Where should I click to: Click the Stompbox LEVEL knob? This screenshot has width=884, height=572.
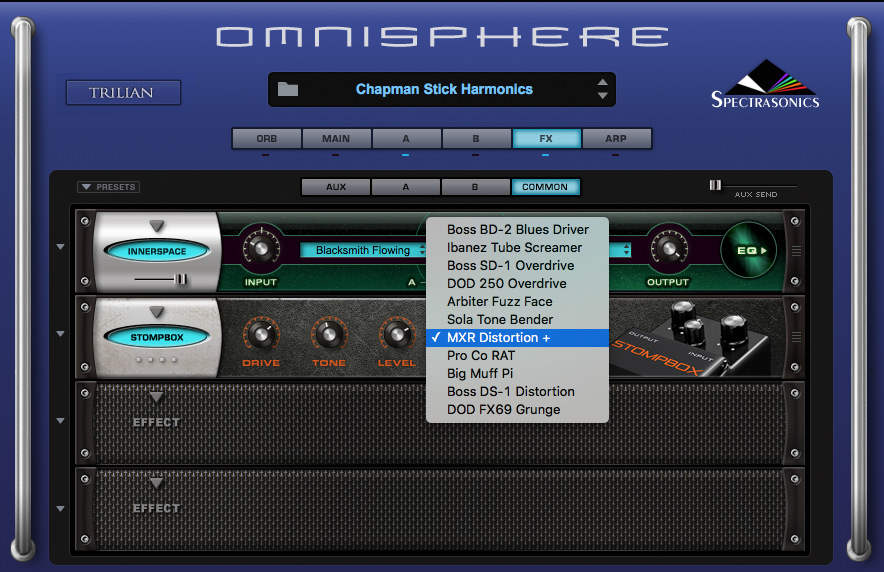coord(397,335)
